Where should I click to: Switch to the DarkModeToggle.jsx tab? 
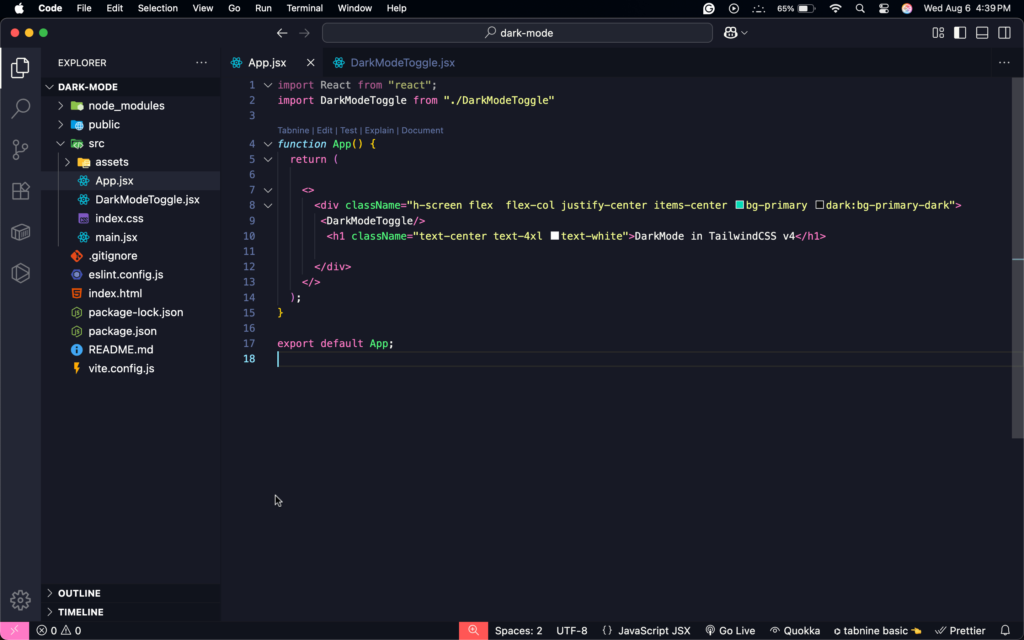pyautogui.click(x=401, y=63)
